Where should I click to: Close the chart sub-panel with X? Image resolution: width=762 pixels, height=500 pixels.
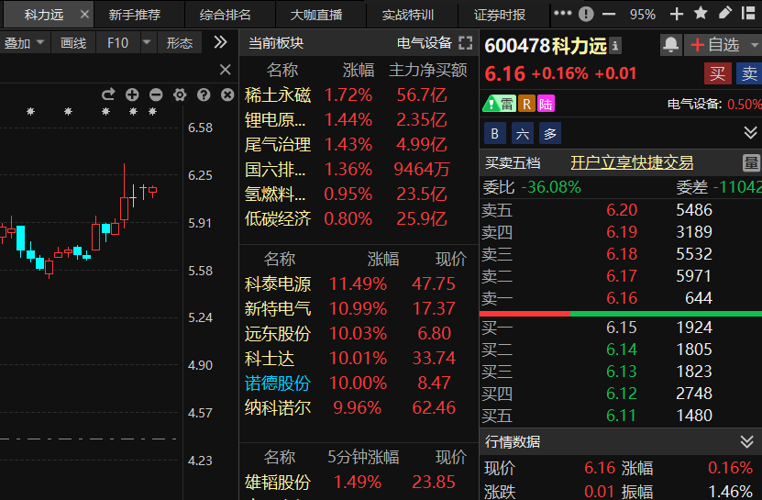[x=225, y=70]
